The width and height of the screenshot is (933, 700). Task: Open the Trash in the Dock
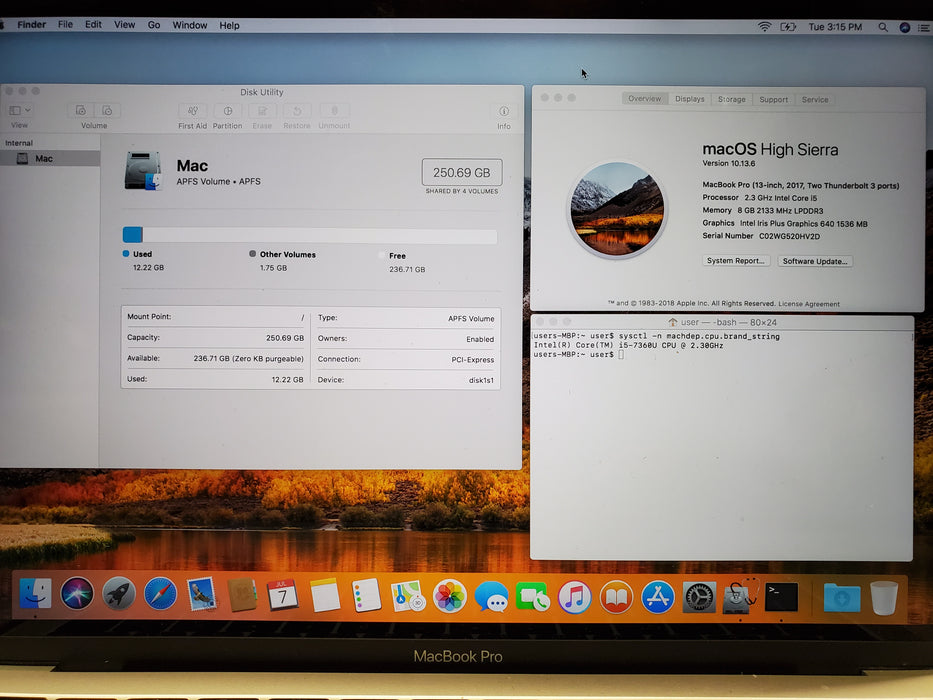(884, 598)
